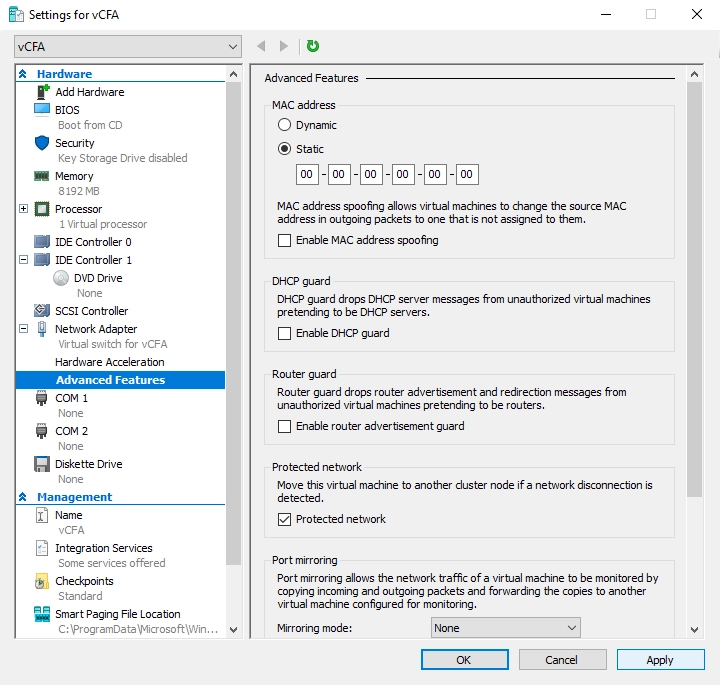Click the Diskette Drive floppy icon
Screen dimensions: 720x685
(x=42, y=464)
